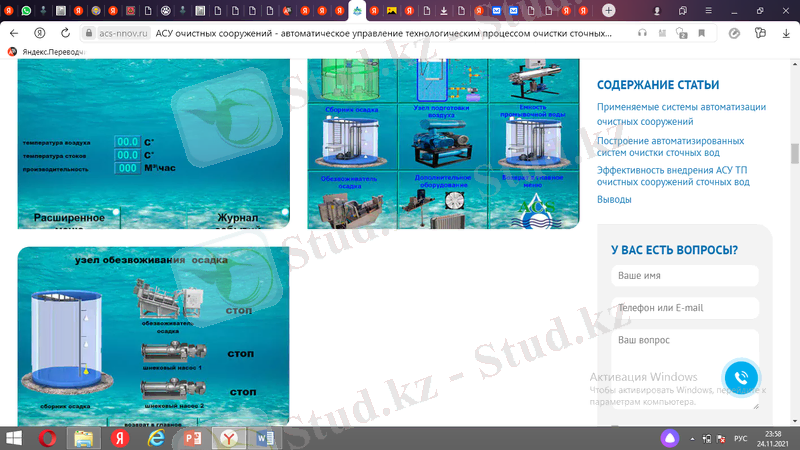Click the Сборник осадка tank image

pyautogui.click(x=352, y=141)
